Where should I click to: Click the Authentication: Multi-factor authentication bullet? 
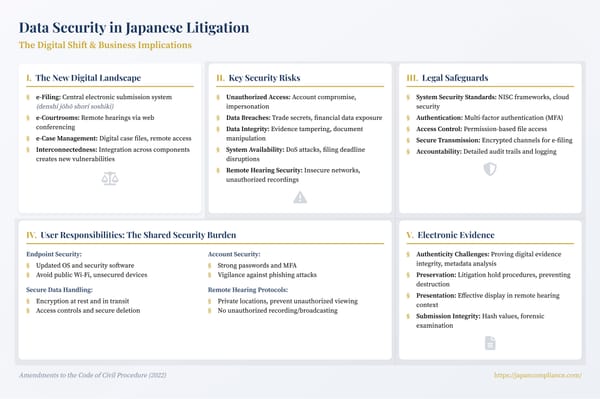pos(489,117)
